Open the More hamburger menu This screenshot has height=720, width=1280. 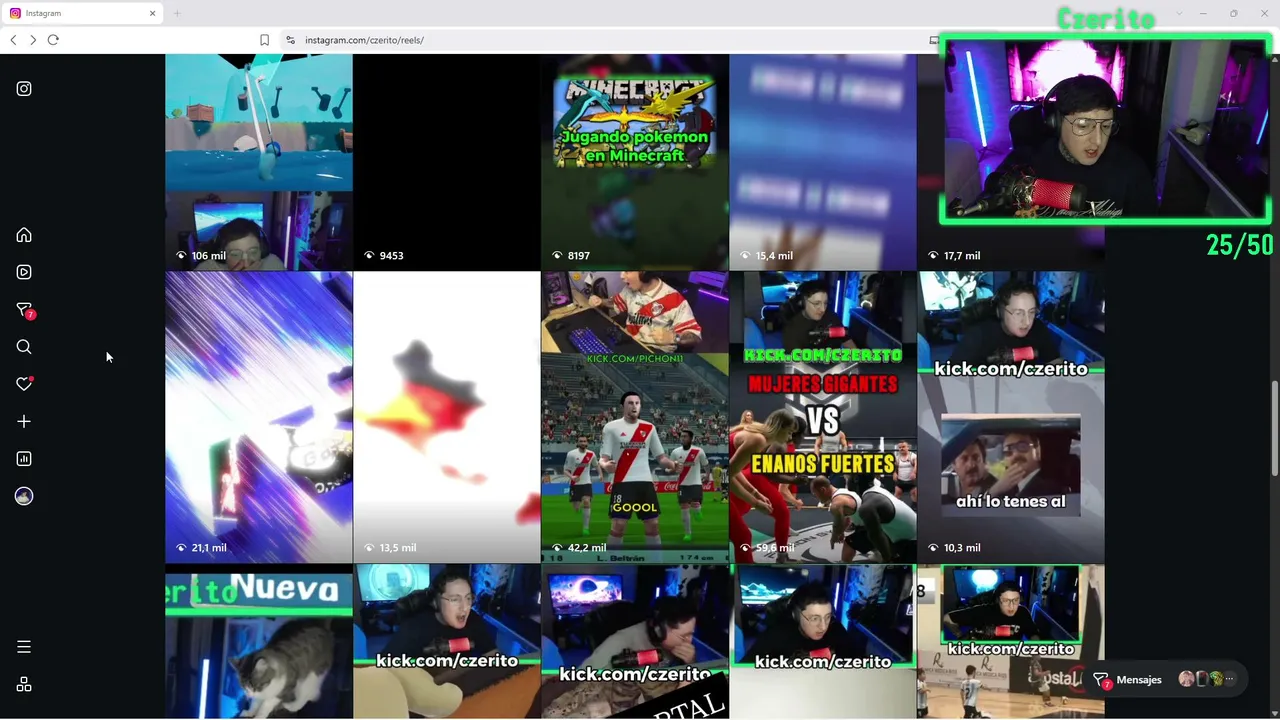(x=24, y=647)
